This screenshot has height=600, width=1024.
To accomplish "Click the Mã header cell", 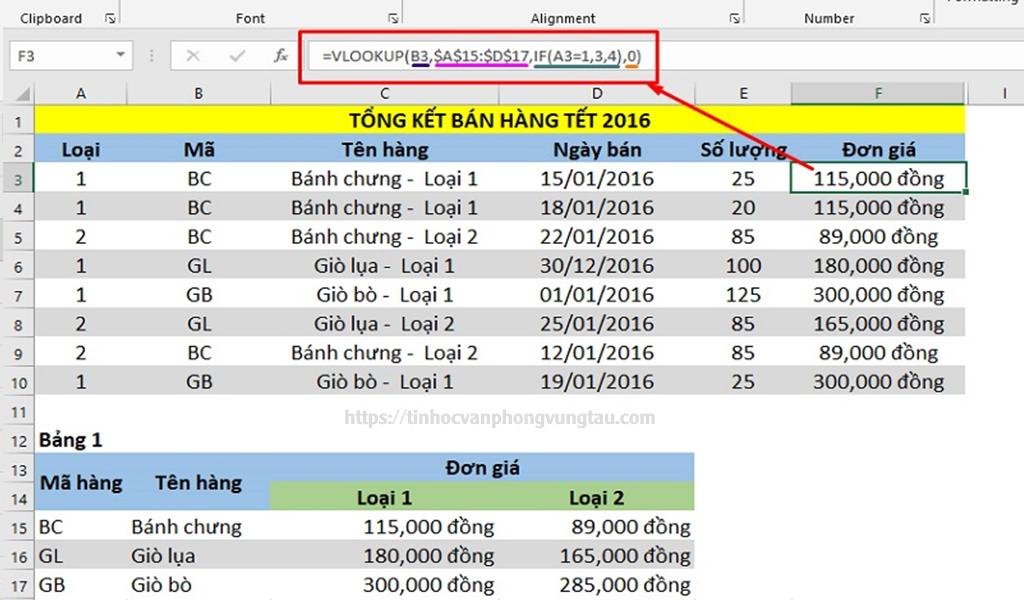I will click(x=199, y=150).
